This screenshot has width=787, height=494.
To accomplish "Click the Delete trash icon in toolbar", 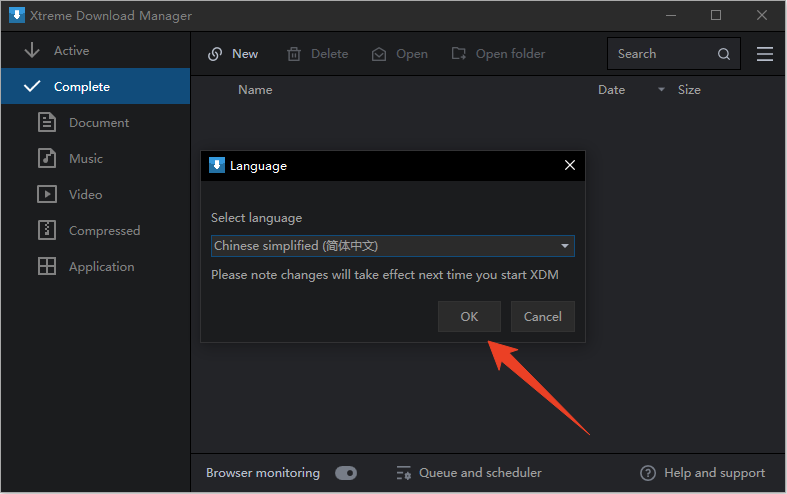I will coord(294,54).
